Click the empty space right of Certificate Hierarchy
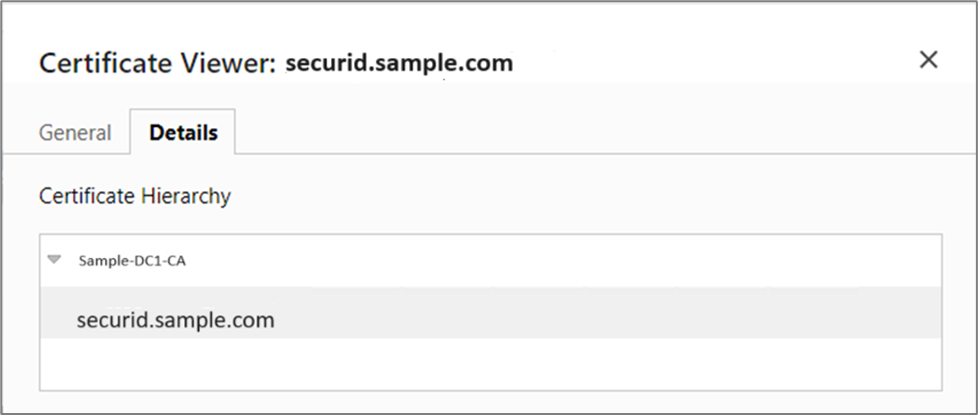The width and height of the screenshot is (978, 415). point(600,196)
